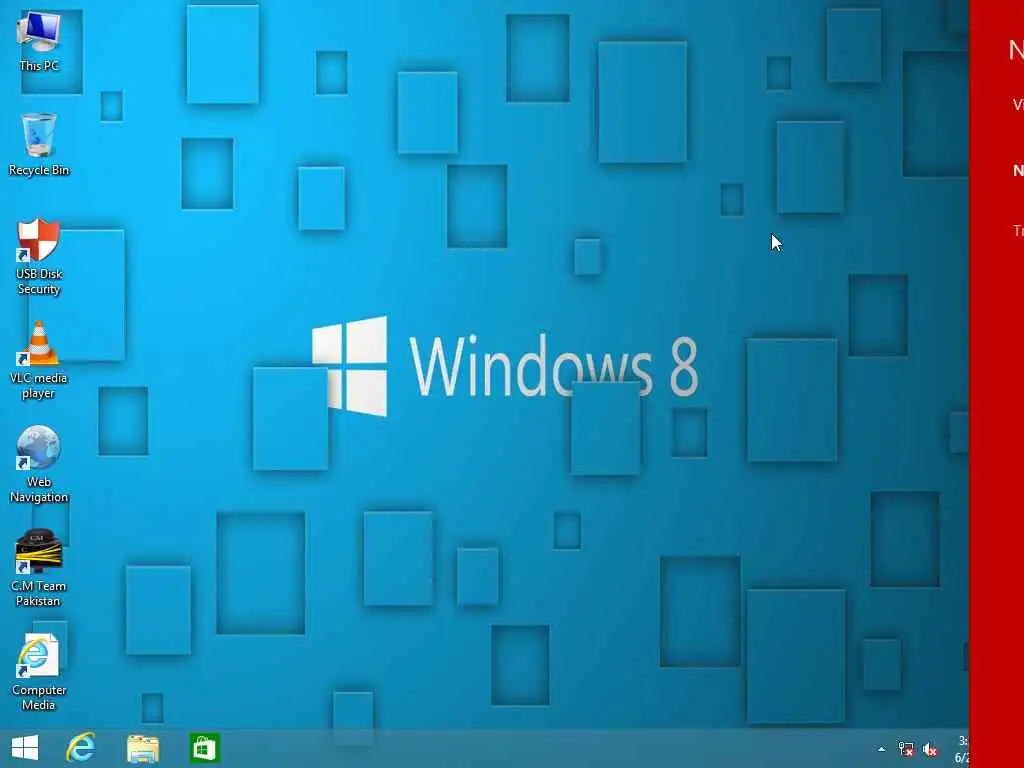Open the Windows Store taskbar icon
Image resolution: width=1024 pixels, height=768 pixels.
click(x=204, y=748)
